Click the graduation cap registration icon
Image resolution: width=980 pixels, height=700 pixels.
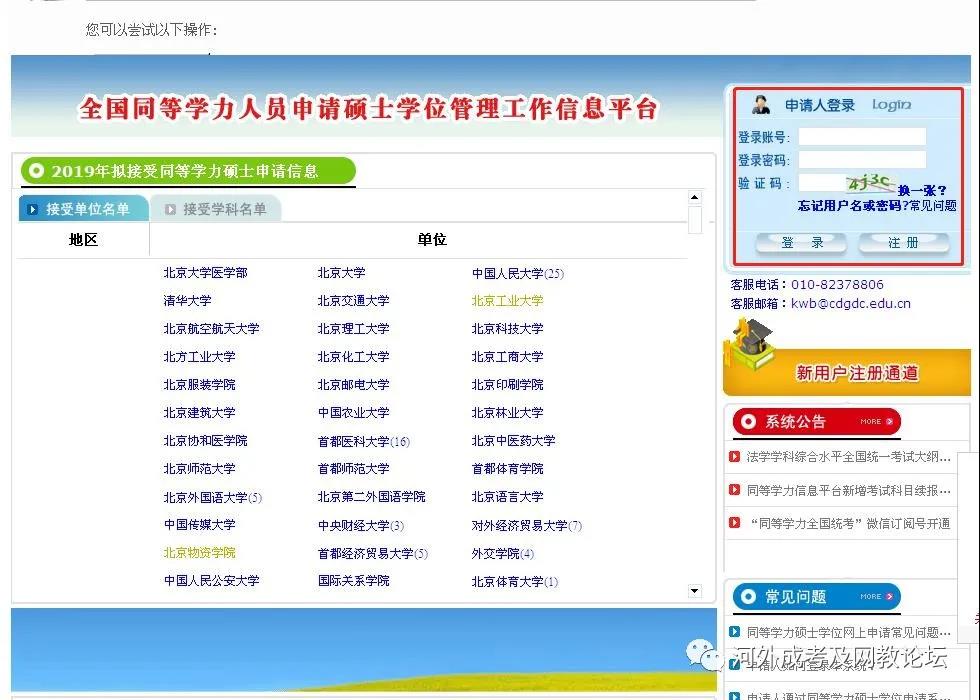[x=750, y=344]
